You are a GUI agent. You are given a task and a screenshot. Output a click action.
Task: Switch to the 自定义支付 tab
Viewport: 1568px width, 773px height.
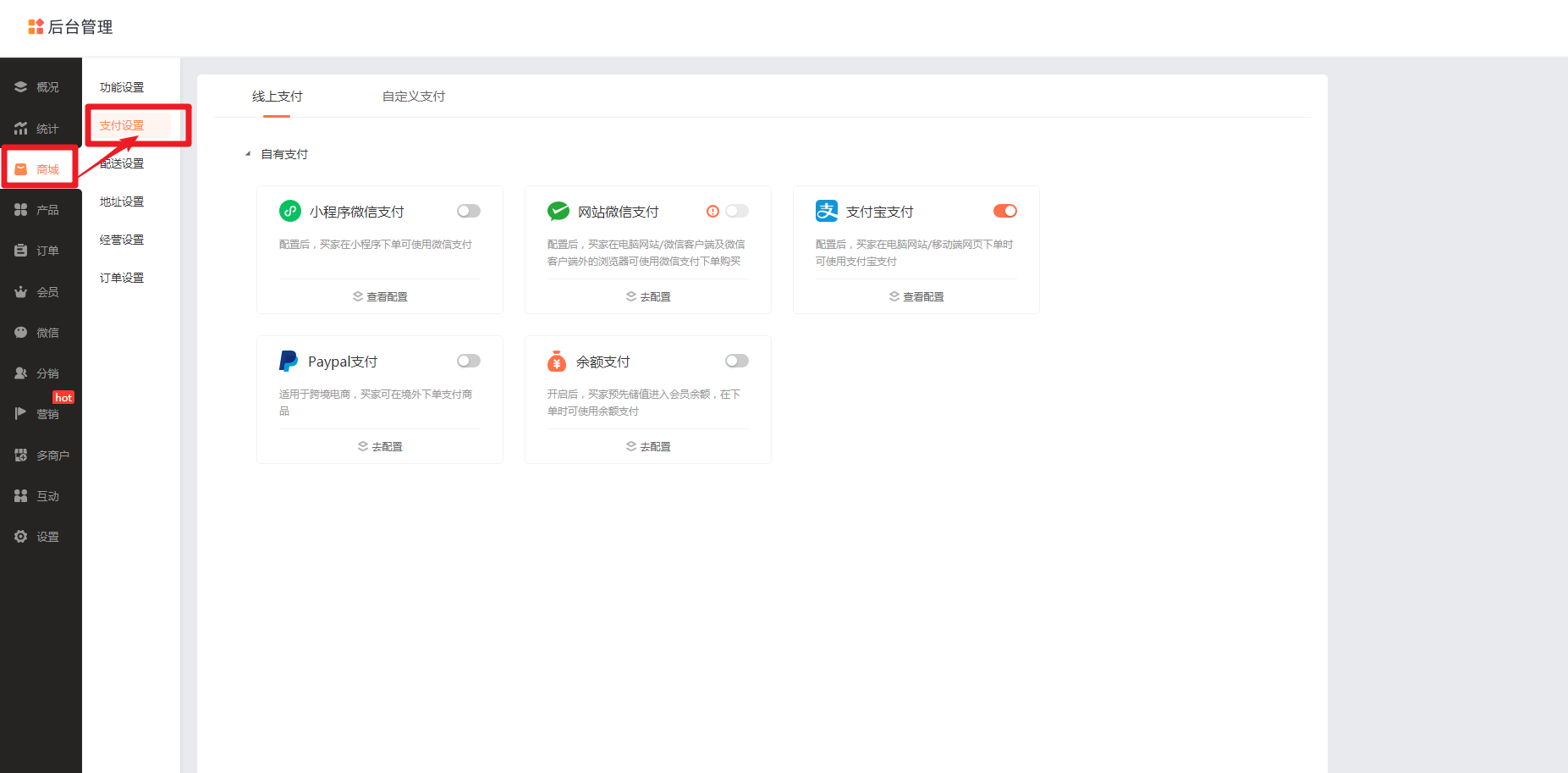click(414, 97)
